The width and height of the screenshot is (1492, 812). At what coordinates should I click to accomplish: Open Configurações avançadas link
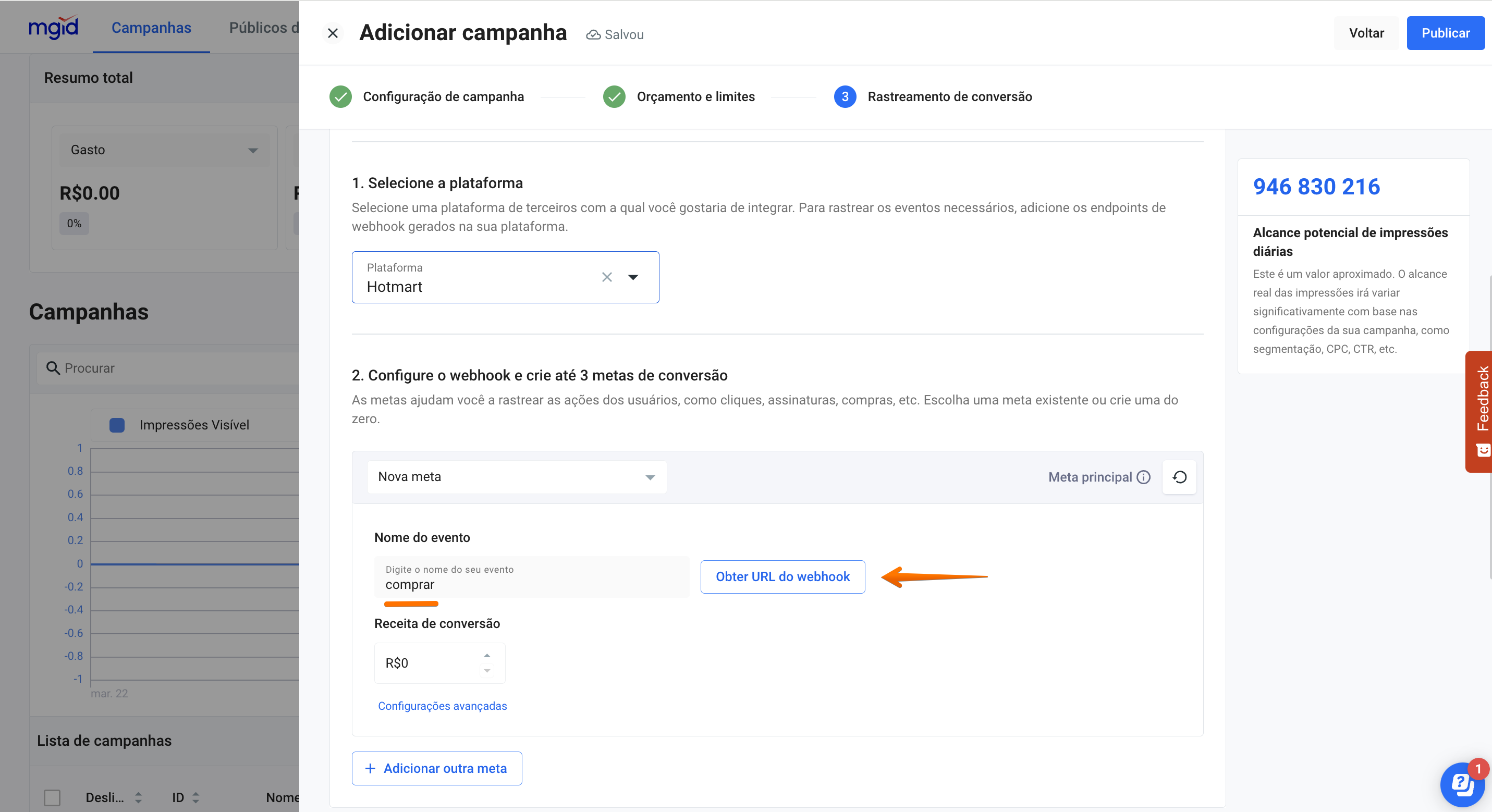442,706
